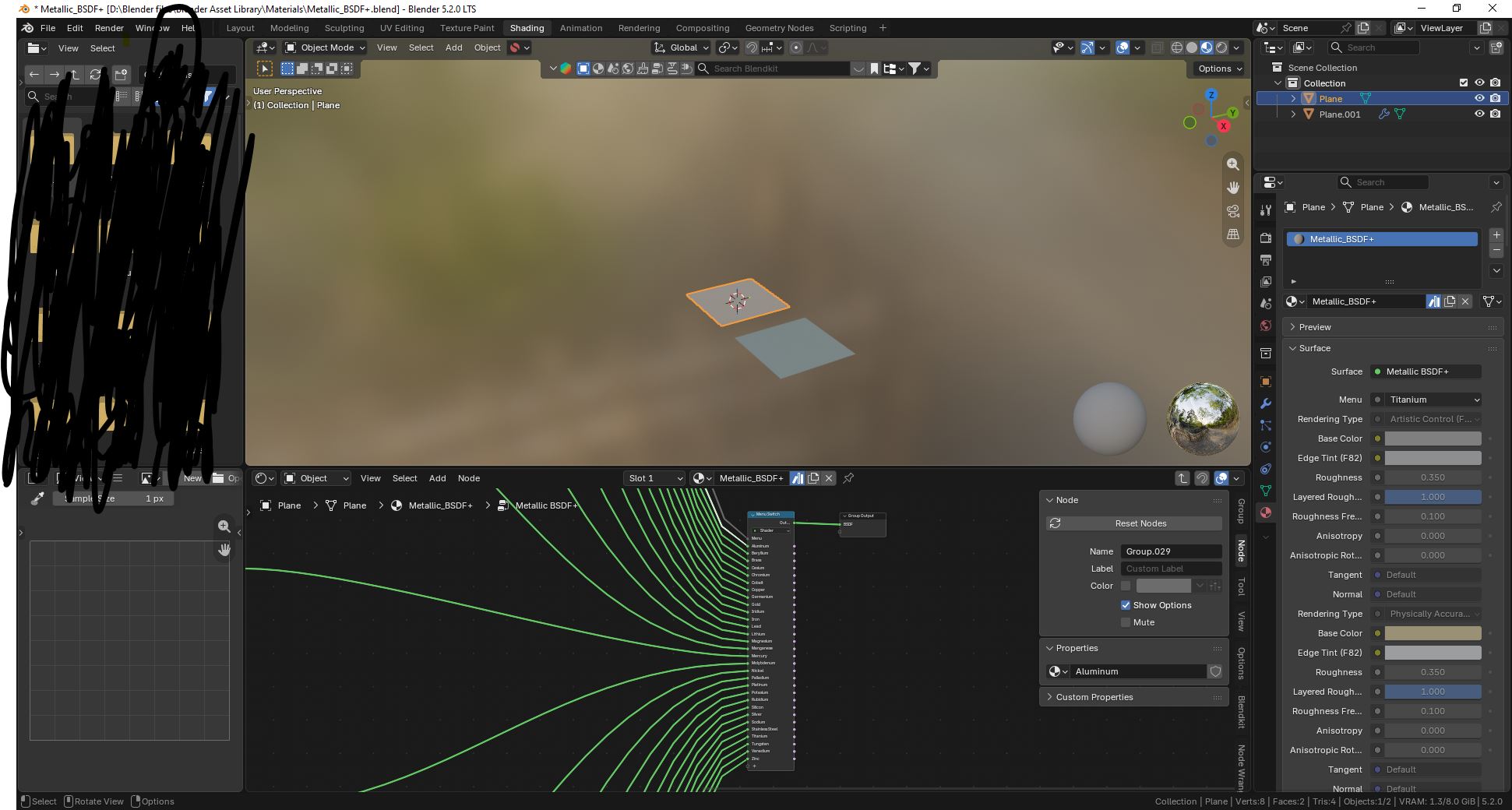This screenshot has width=1512, height=810.
Task: Open the Global orientation dropdown
Action: tap(681, 48)
